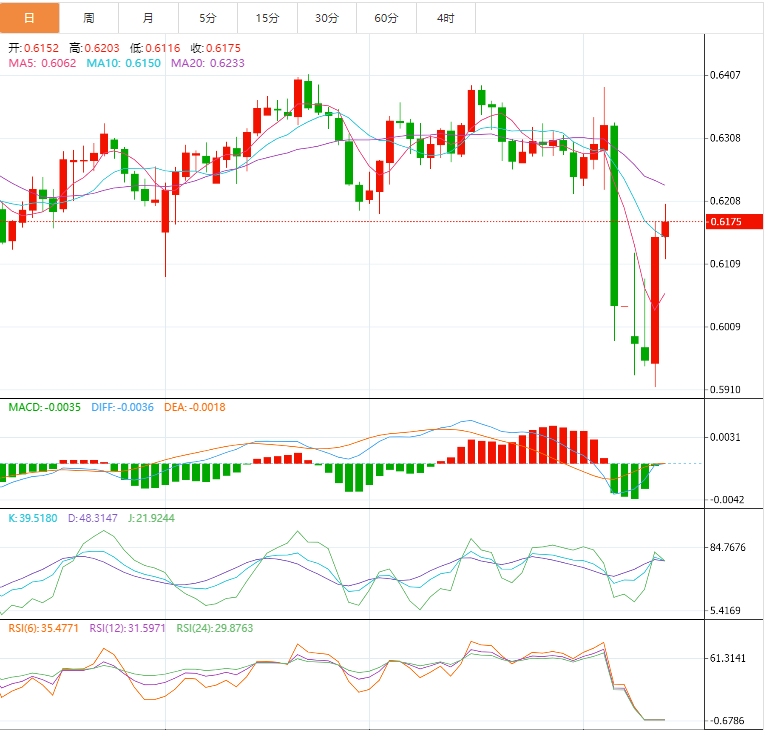Click the MA5: 0.6062 label

click(x=42, y=63)
